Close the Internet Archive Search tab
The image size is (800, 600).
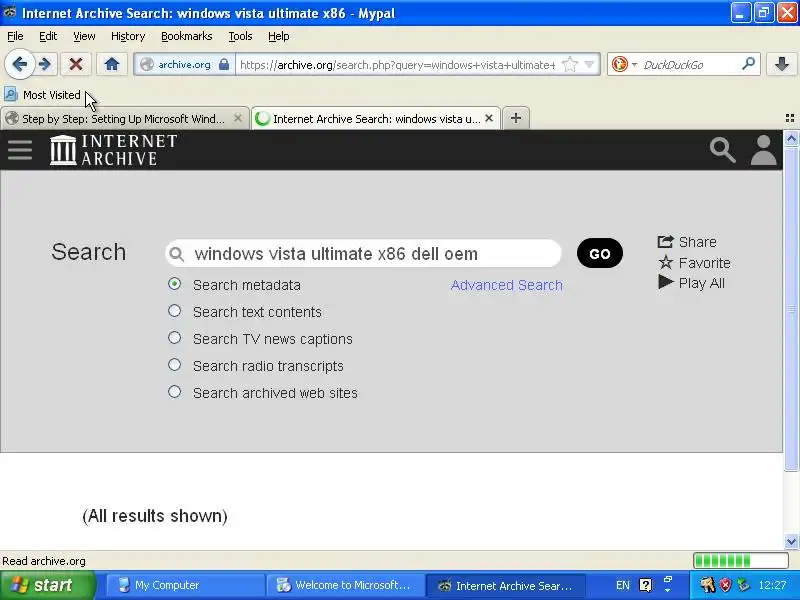pos(489,118)
